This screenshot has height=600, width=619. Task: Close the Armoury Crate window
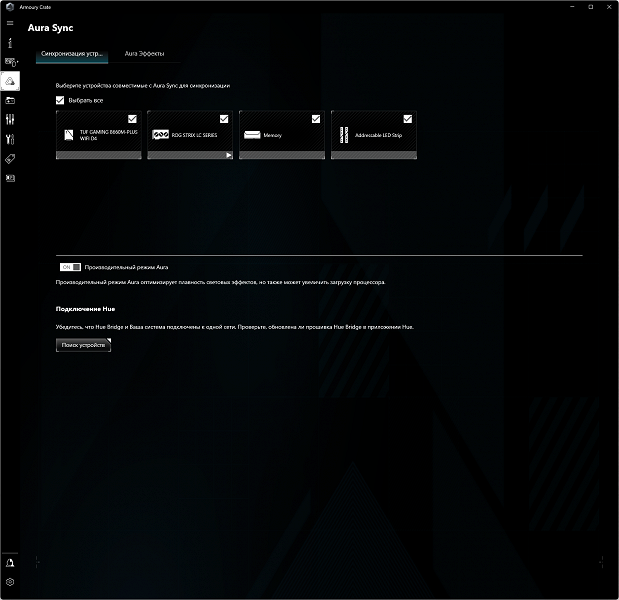[x=609, y=7]
